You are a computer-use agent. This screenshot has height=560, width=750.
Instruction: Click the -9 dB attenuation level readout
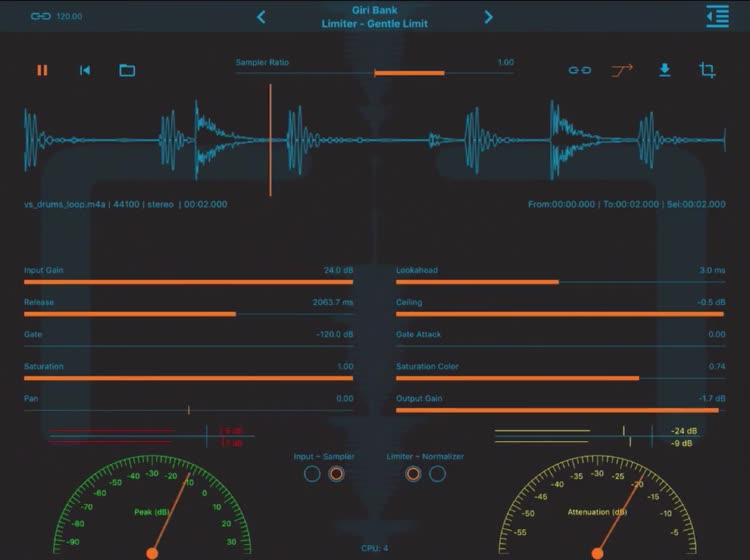681,443
